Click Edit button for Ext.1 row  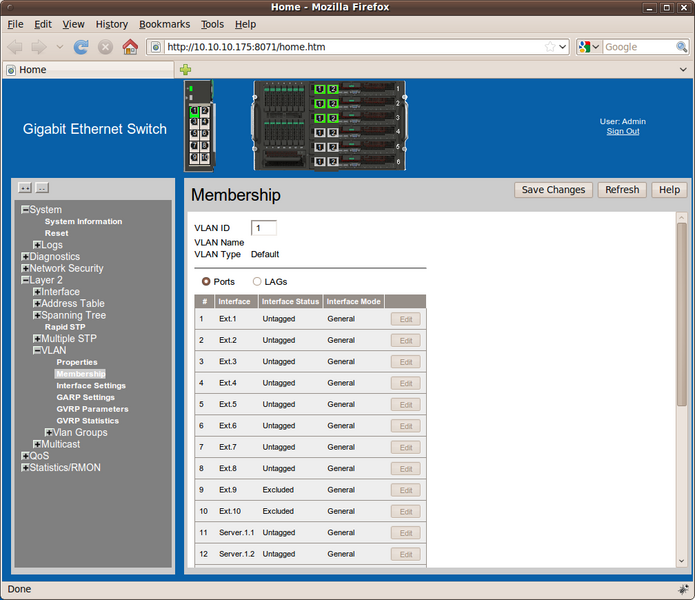406,319
